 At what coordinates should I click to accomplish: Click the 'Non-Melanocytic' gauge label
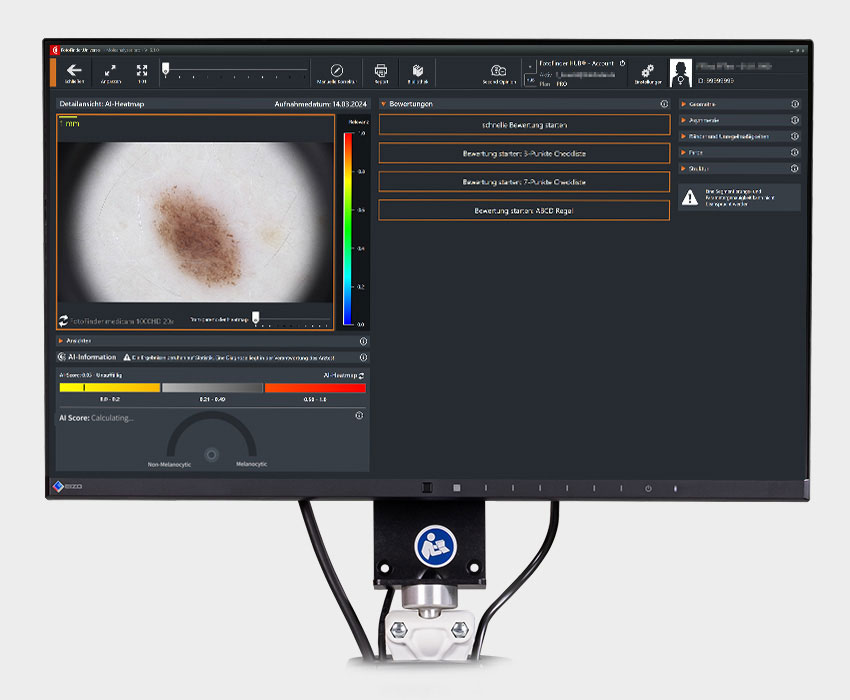(x=169, y=465)
